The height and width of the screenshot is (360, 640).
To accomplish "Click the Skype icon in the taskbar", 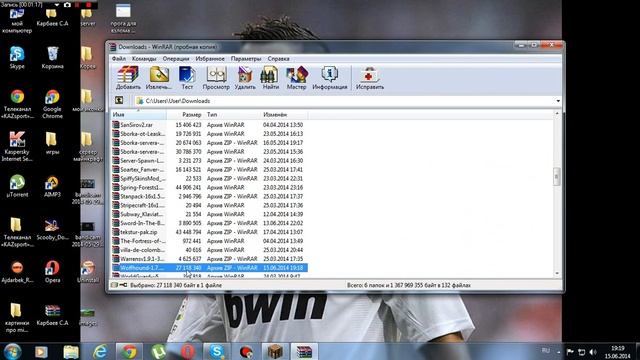I will pos(216,351).
